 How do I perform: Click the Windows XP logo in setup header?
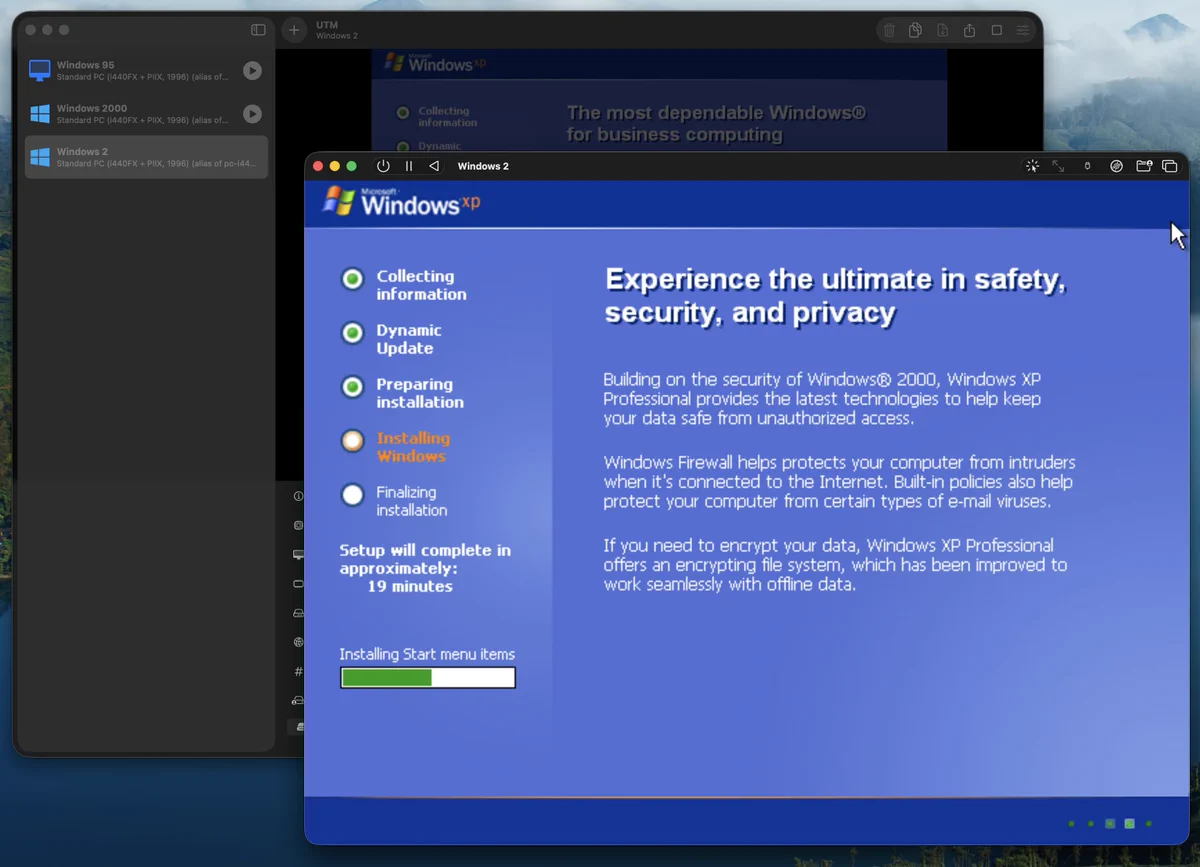coord(402,201)
